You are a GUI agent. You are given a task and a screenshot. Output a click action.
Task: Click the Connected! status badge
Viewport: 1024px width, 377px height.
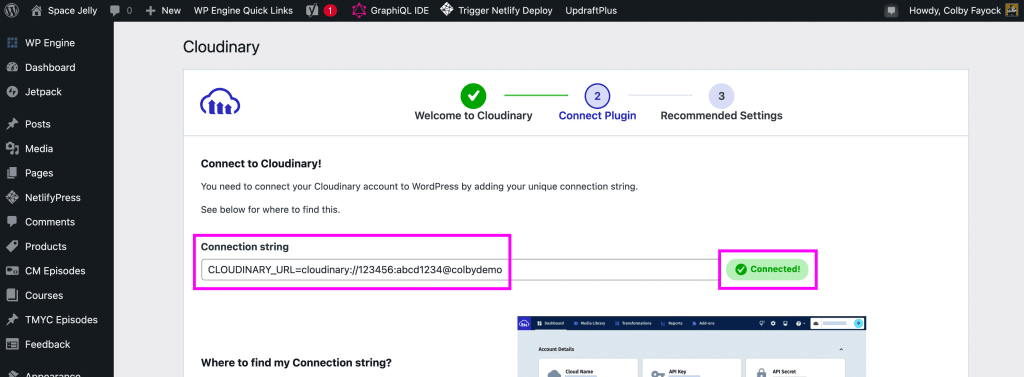coord(767,269)
